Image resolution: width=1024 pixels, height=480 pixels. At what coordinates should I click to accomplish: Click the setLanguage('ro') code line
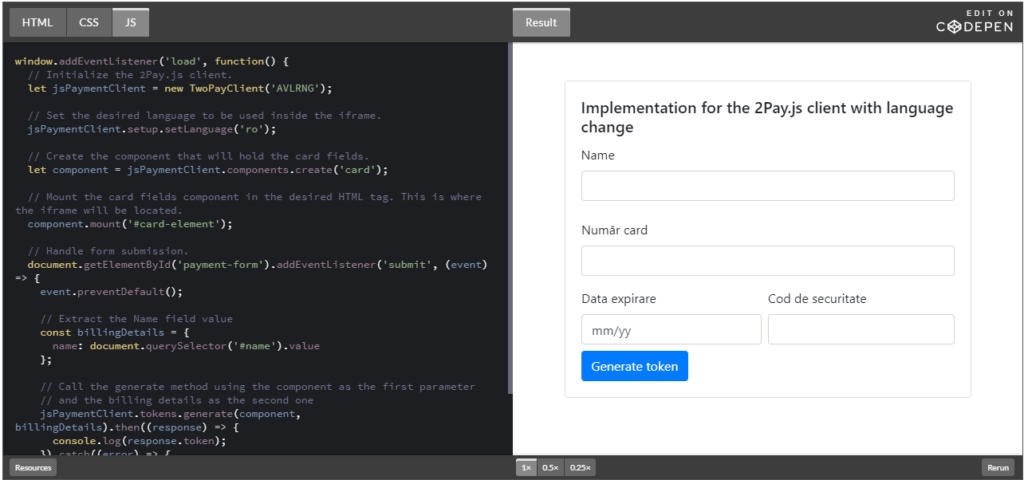[152, 129]
